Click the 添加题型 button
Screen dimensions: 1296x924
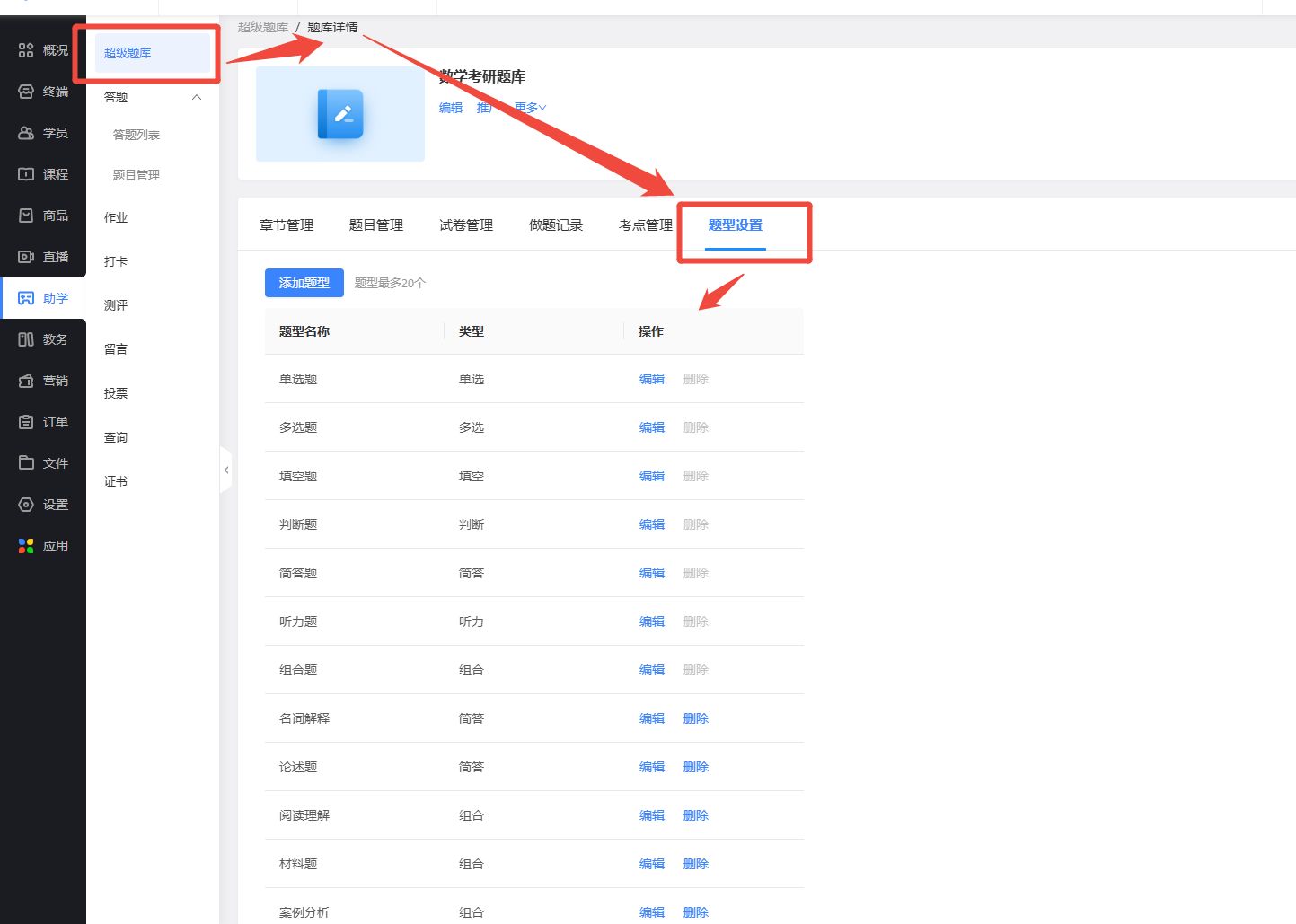tap(304, 283)
